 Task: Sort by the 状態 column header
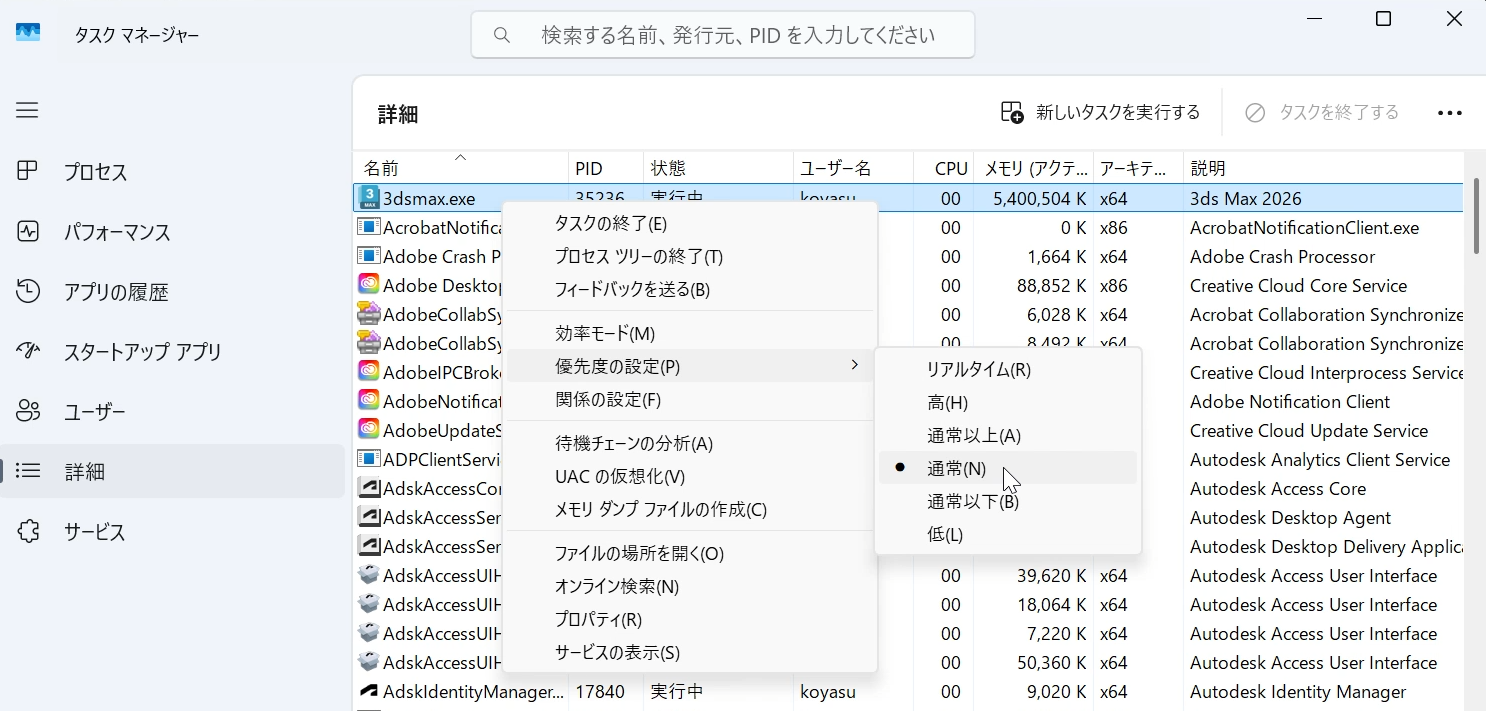coord(718,168)
